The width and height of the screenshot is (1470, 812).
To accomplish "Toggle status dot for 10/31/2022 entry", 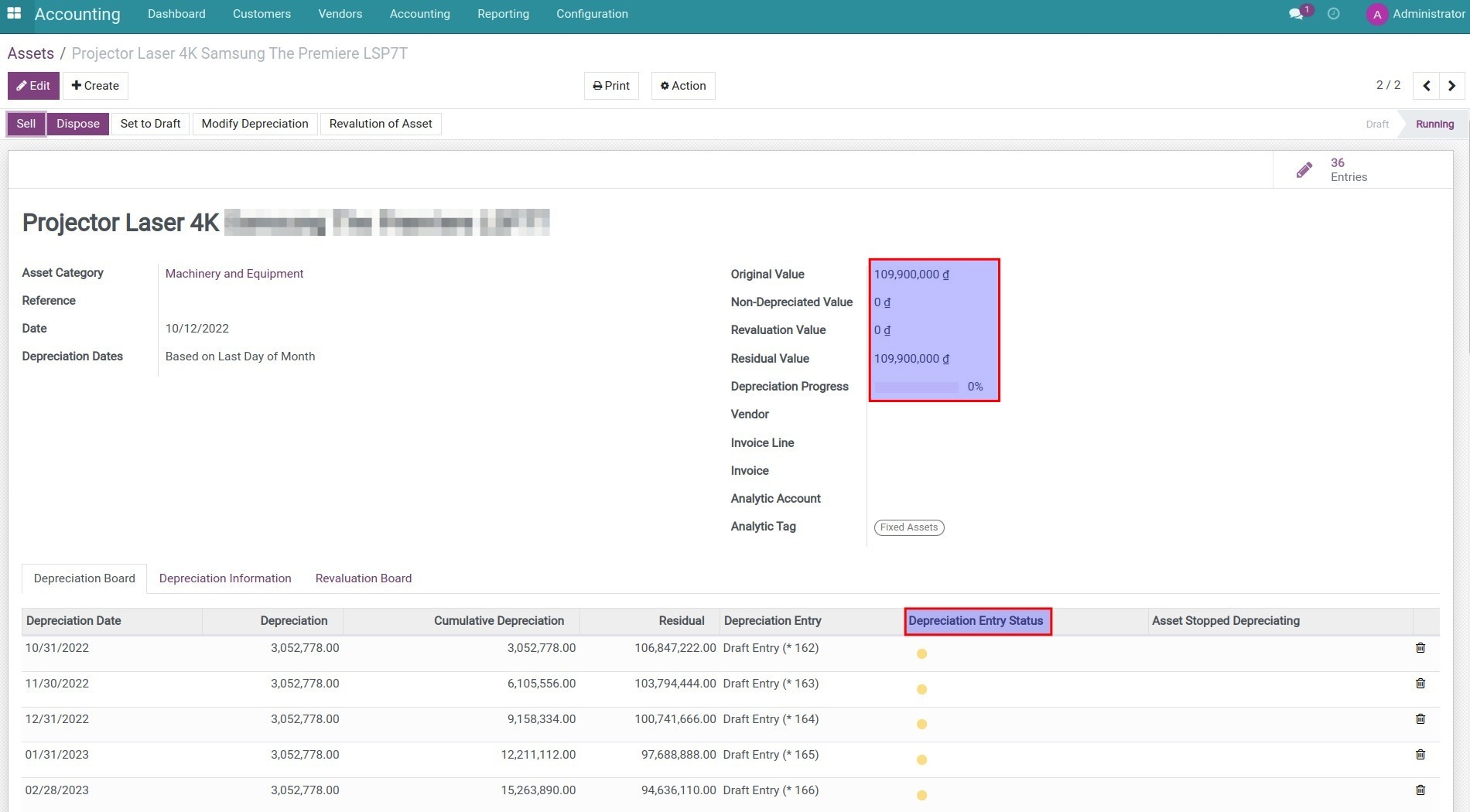I will [x=921, y=654].
